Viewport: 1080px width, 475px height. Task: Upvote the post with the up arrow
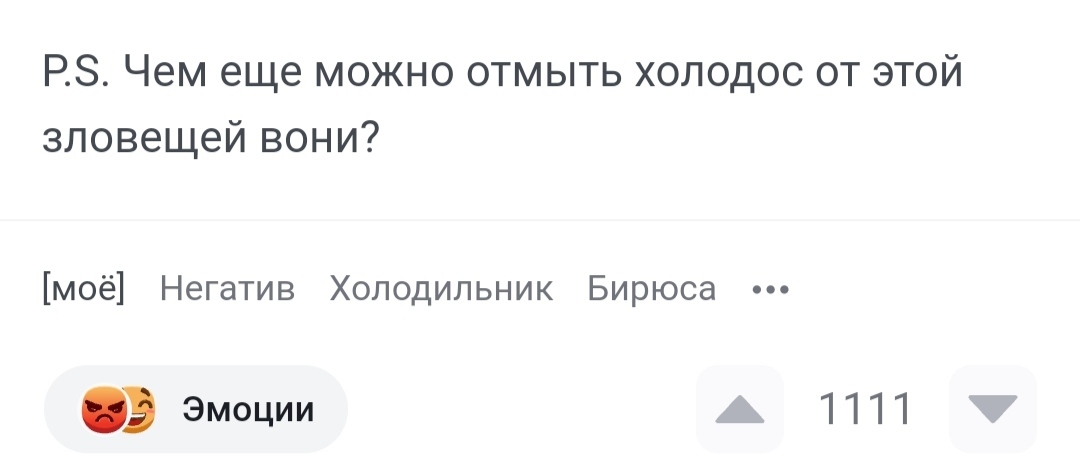pos(739,409)
